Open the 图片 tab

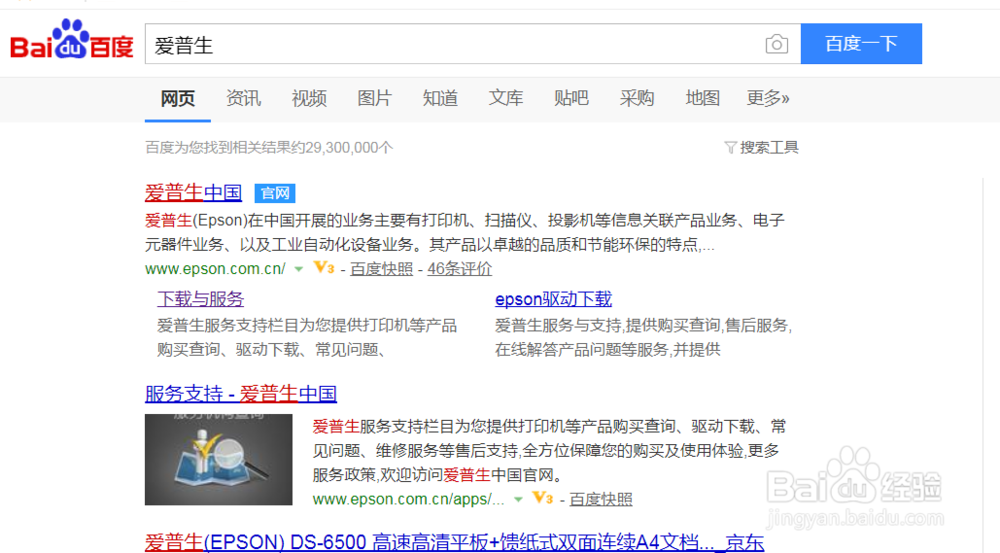click(x=374, y=98)
